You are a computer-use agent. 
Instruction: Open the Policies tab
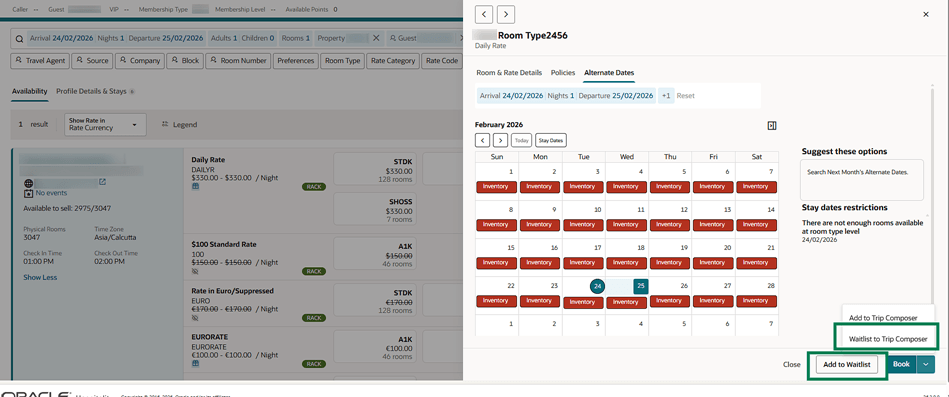point(563,73)
